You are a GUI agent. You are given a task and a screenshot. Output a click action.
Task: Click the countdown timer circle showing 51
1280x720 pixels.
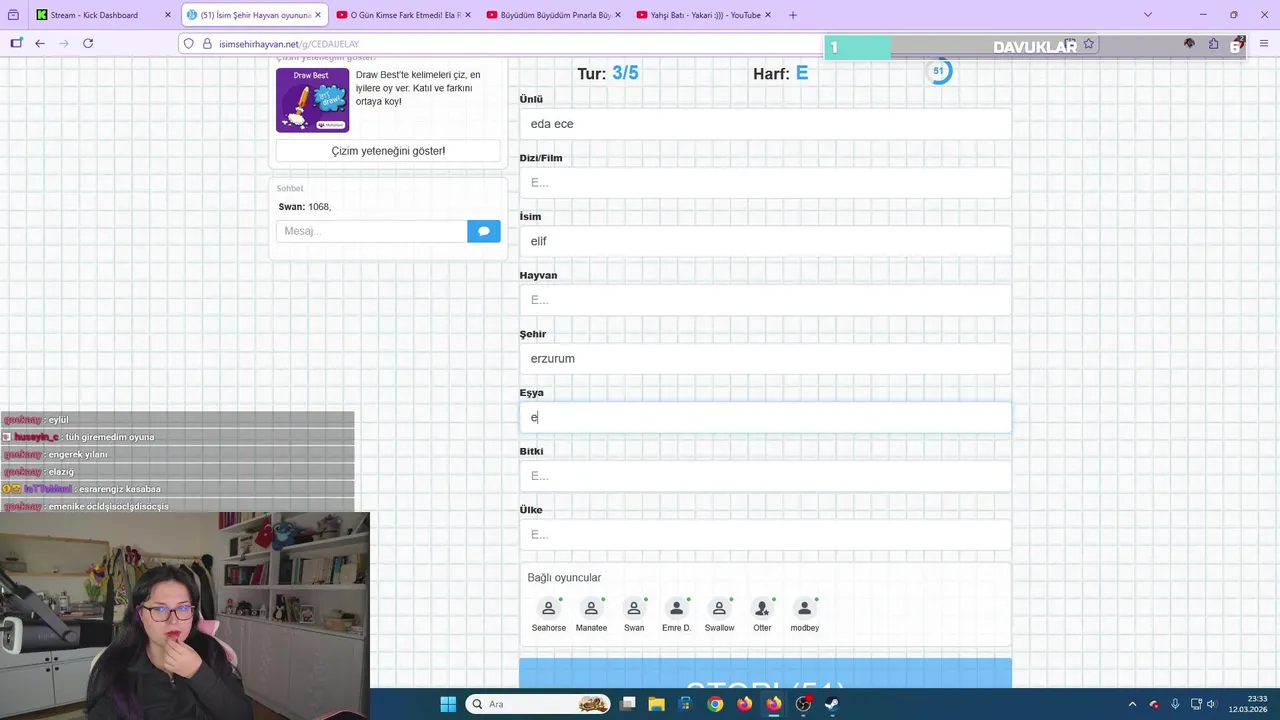coord(938,71)
